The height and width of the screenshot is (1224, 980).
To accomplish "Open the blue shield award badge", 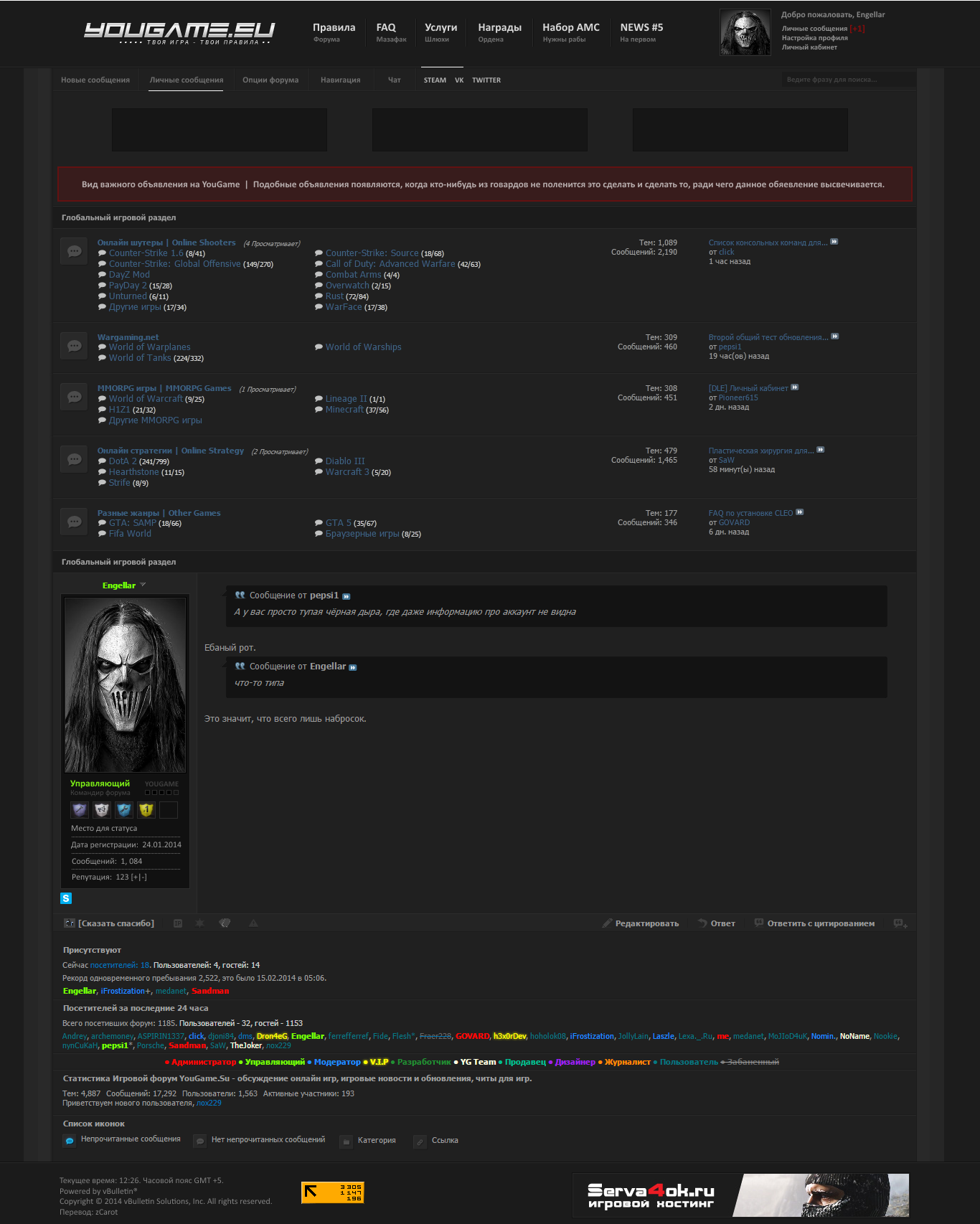I will coord(124,810).
